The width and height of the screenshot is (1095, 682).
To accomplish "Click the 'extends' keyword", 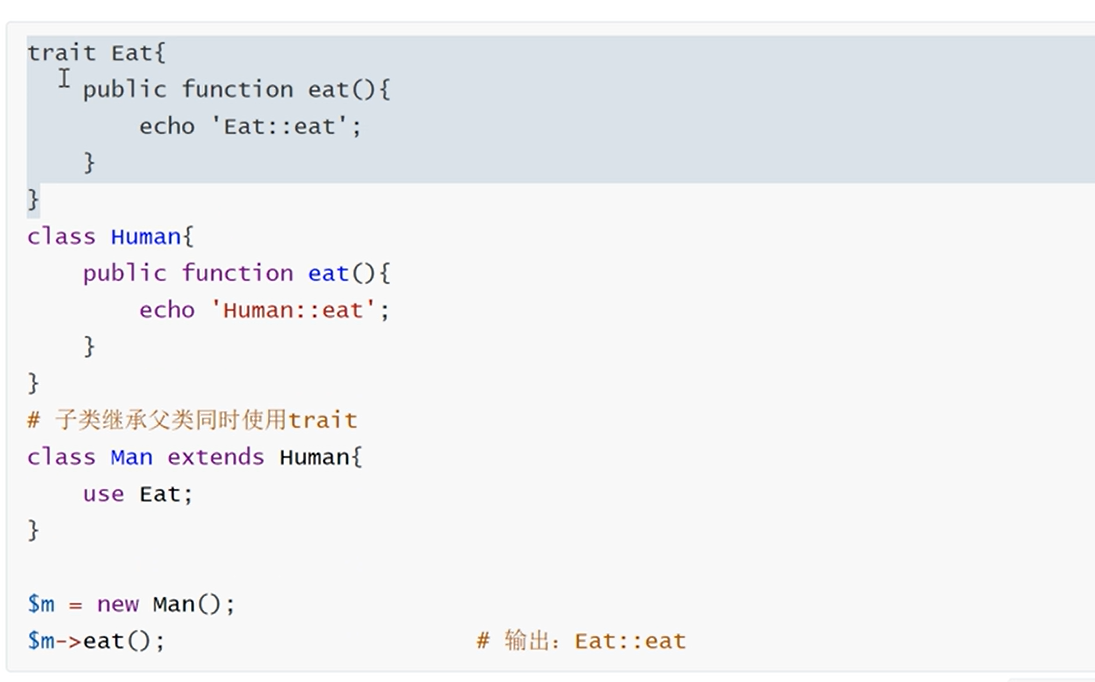I will click(215, 457).
